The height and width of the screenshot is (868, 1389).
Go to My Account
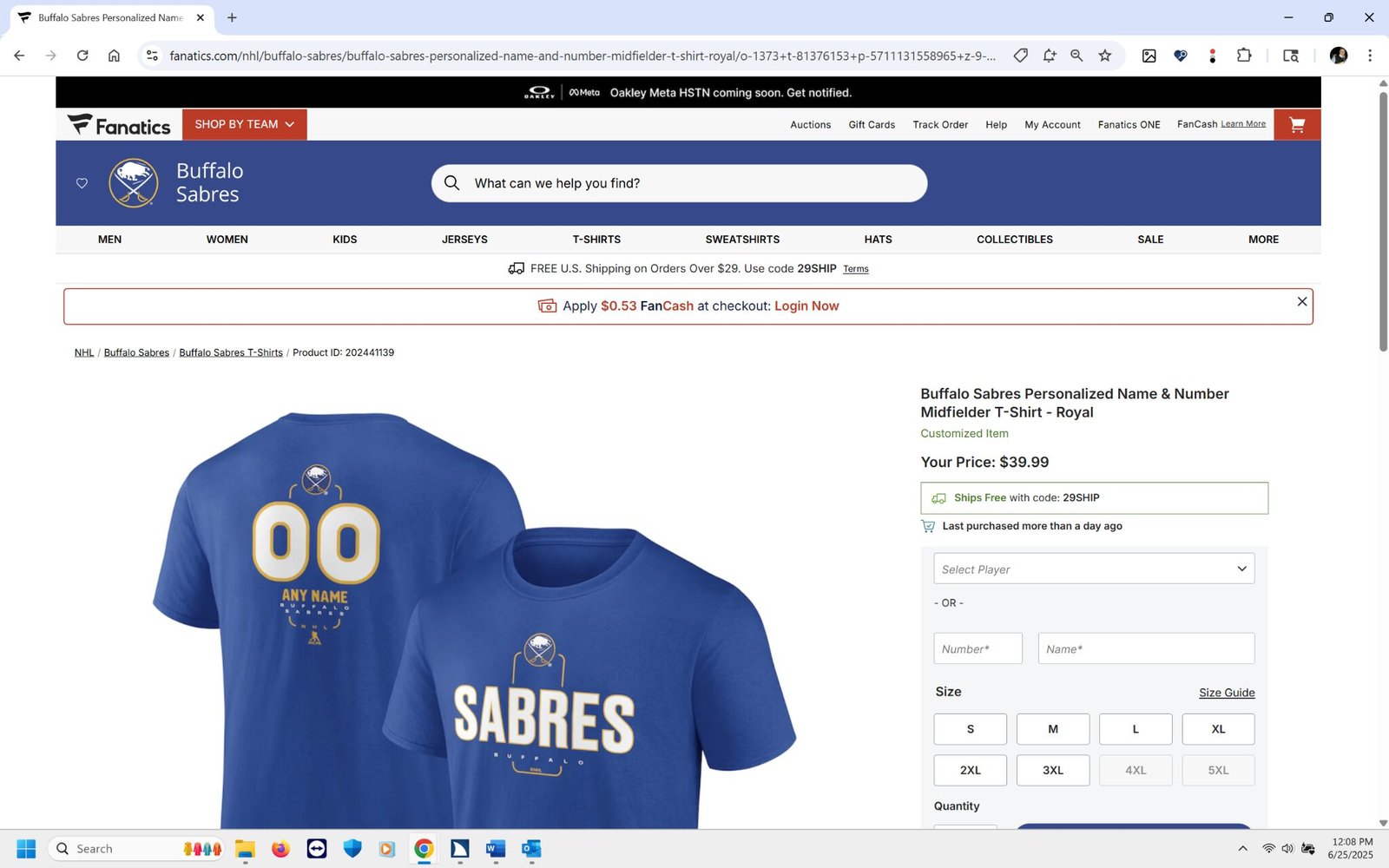click(x=1052, y=125)
